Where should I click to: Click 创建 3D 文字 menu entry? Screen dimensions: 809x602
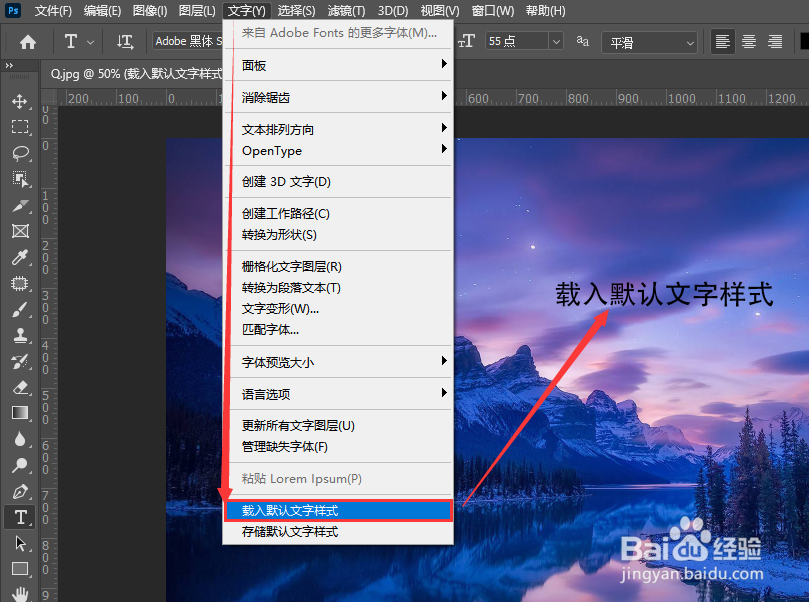(290, 181)
